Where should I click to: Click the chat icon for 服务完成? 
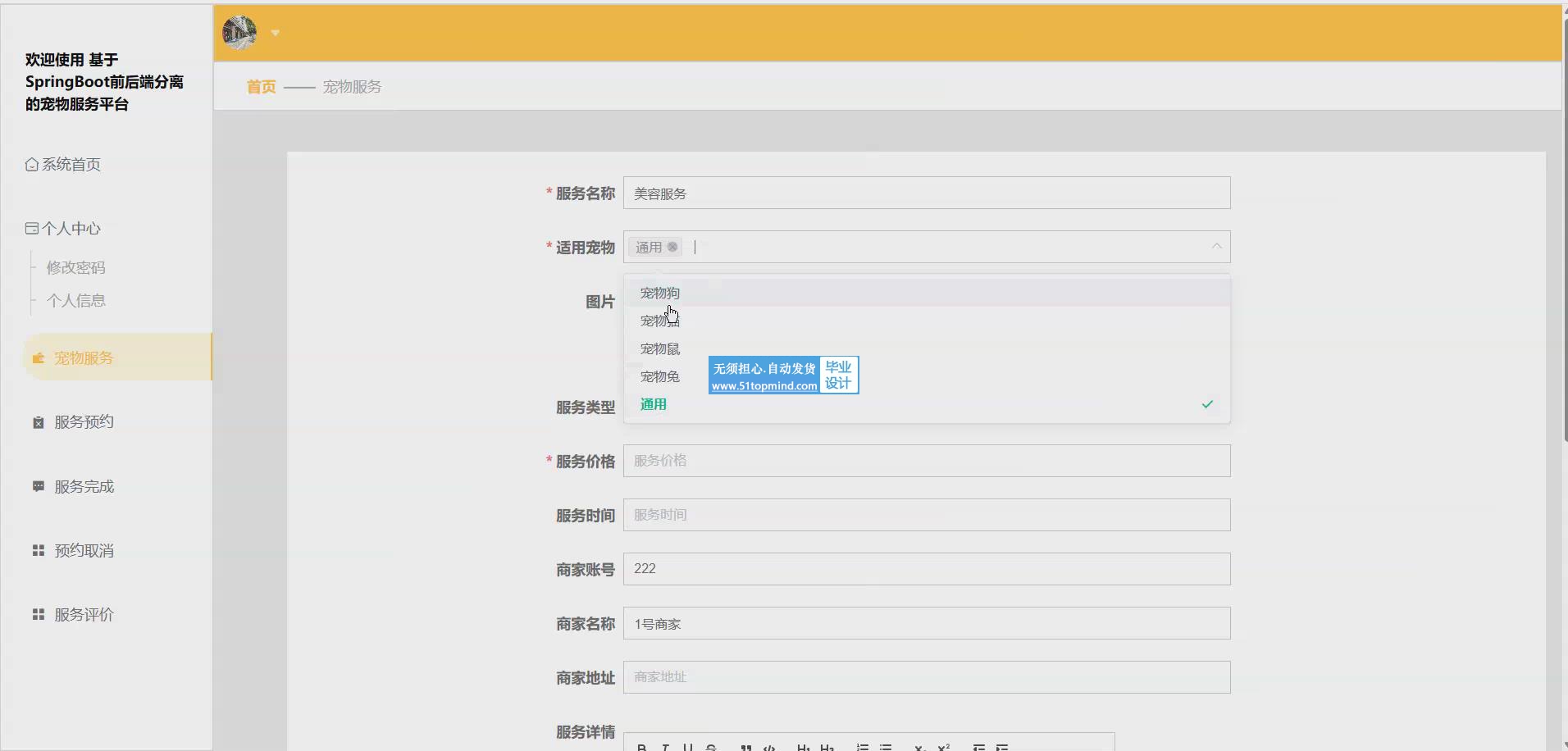click(38, 486)
